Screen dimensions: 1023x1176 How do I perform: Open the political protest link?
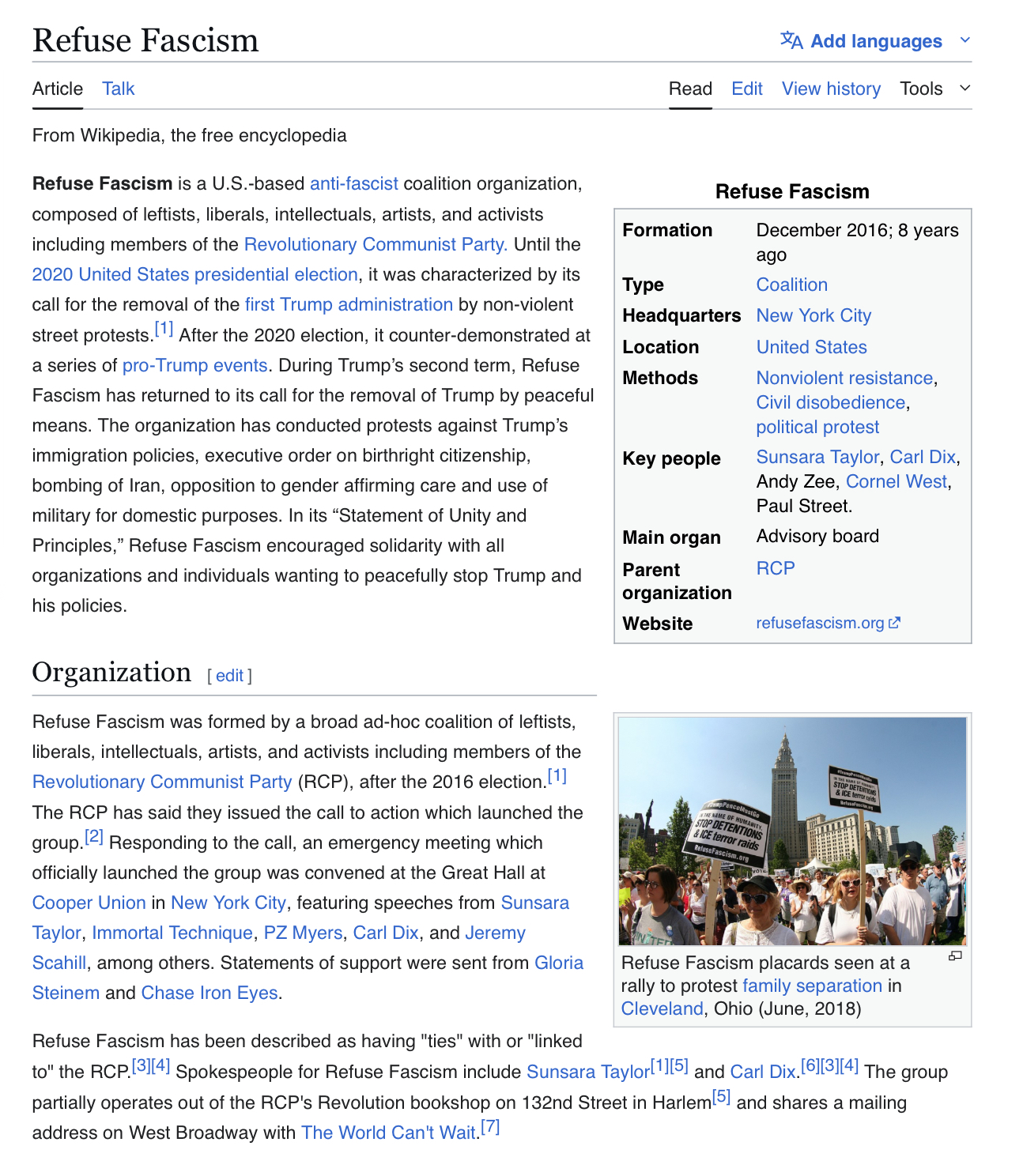coord(817,427)
